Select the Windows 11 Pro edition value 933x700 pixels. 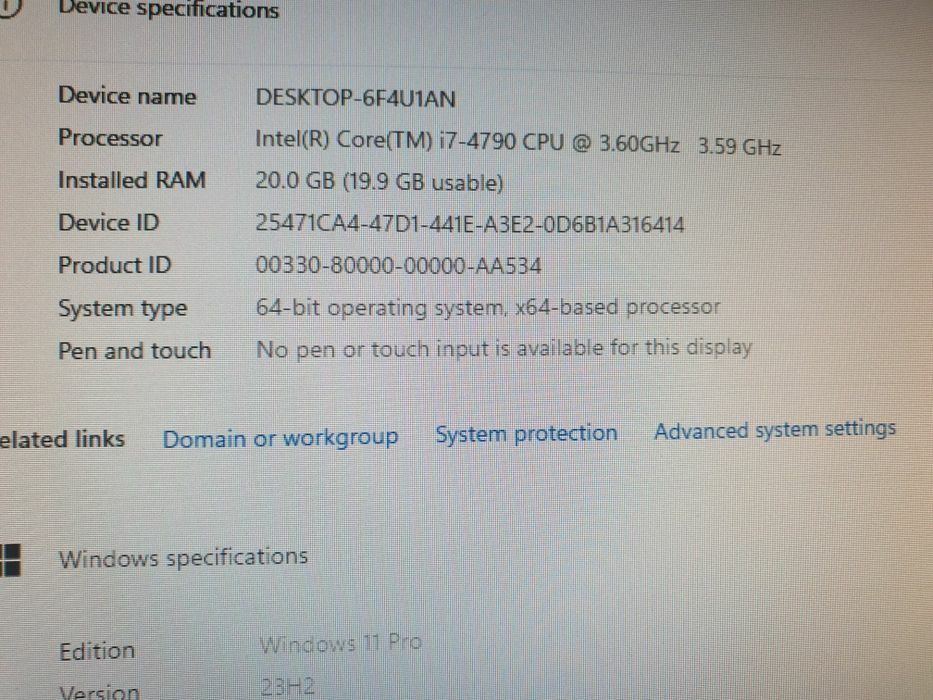pos(340,643)
